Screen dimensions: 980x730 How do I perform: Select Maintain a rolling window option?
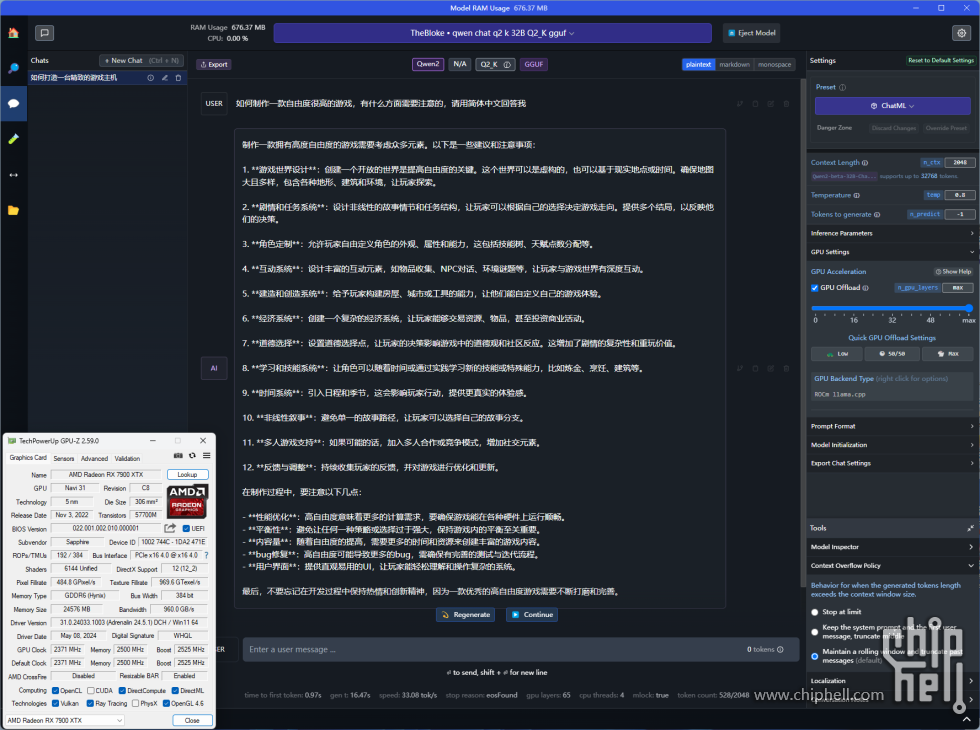point(814,656)
